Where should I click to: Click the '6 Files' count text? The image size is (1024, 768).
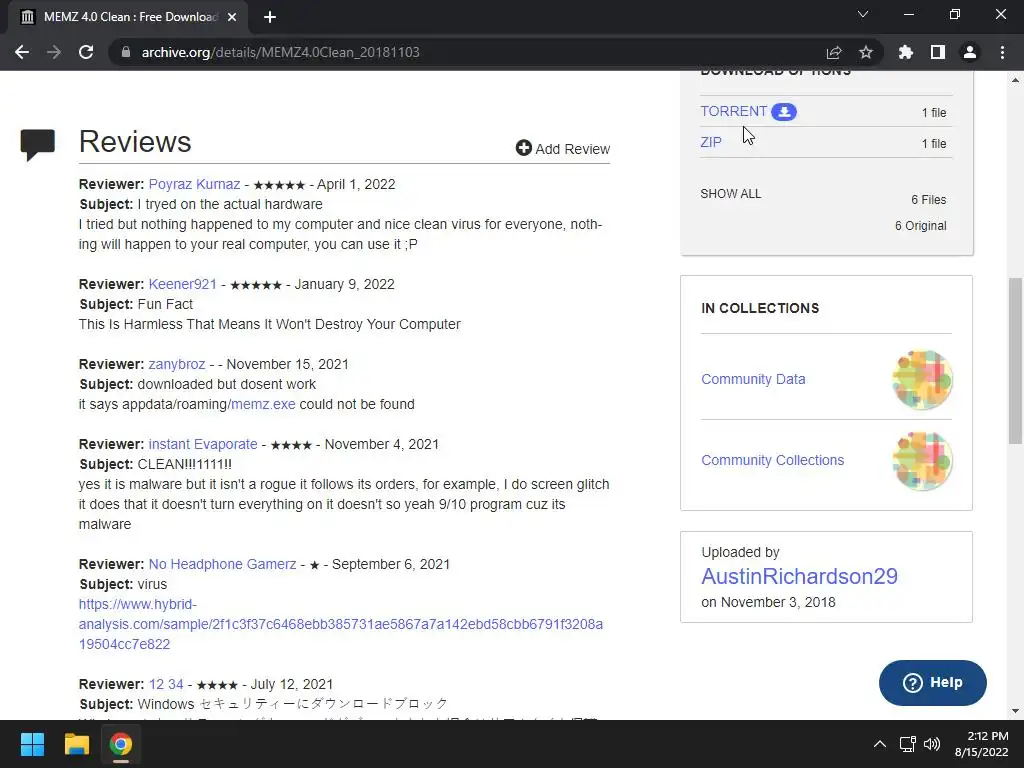click(x=929, y=200)
